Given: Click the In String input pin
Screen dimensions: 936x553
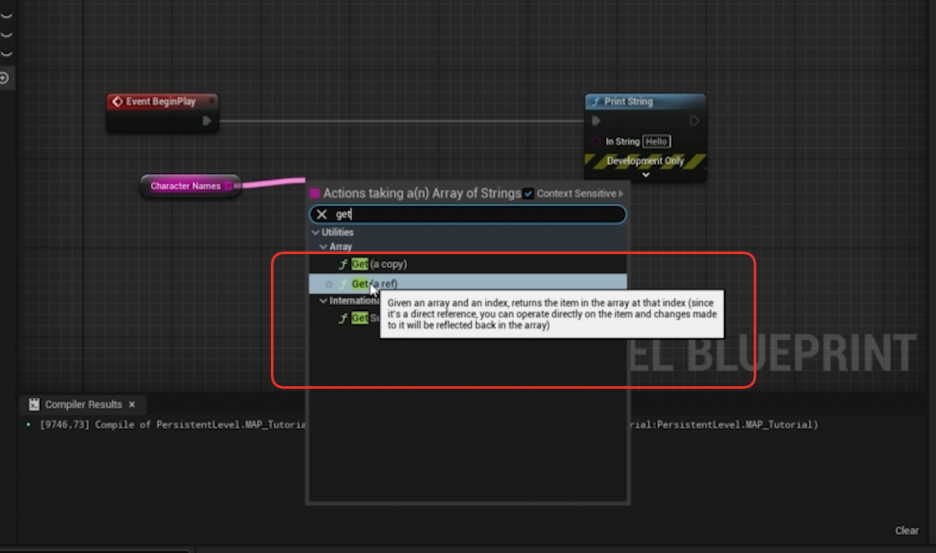Looking at the screenshot, I should pyautogui.click(x=596, y=142).
